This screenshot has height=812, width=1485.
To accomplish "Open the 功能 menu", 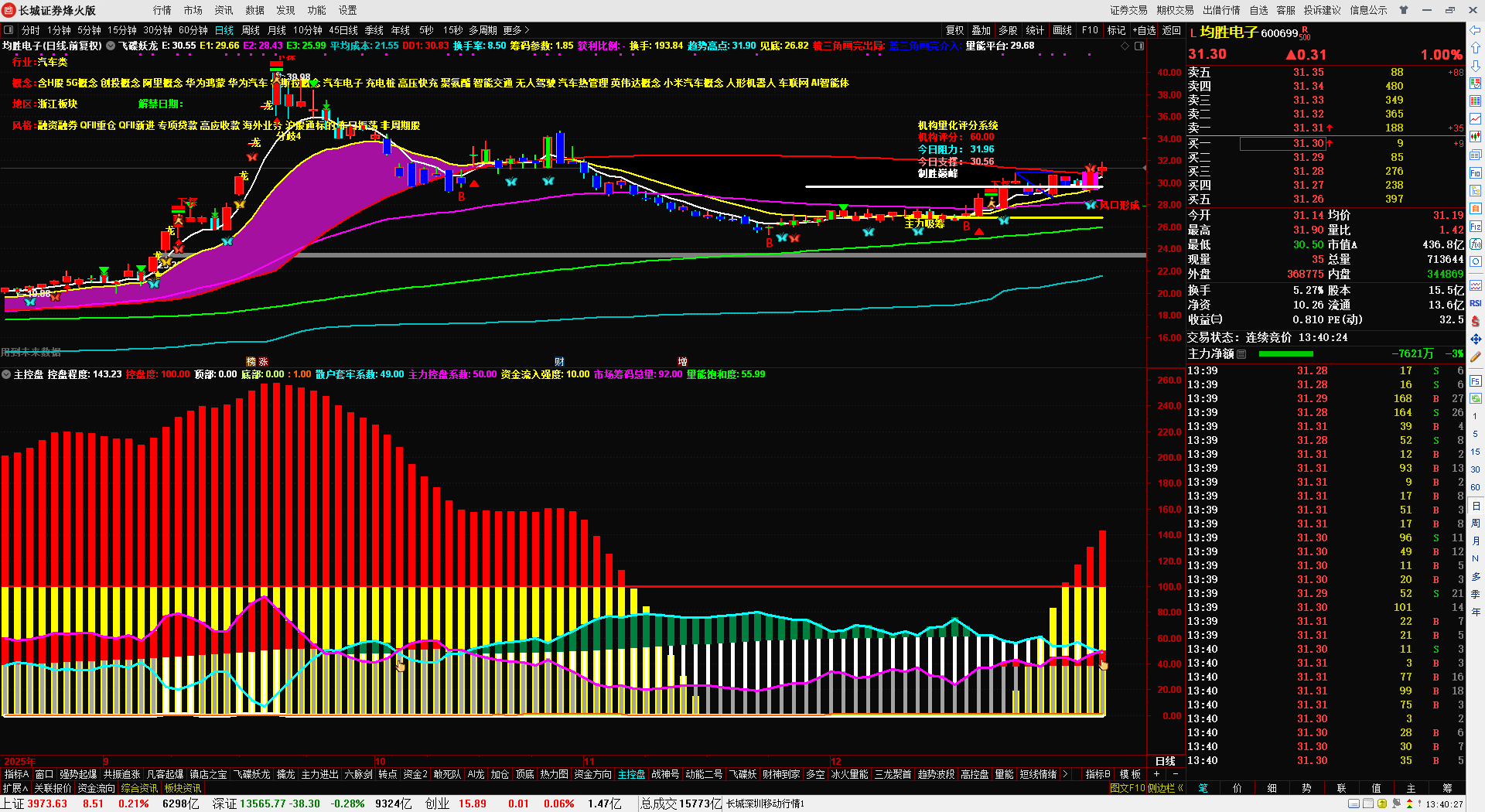I will pyautogui.click(x=317, y=10).
